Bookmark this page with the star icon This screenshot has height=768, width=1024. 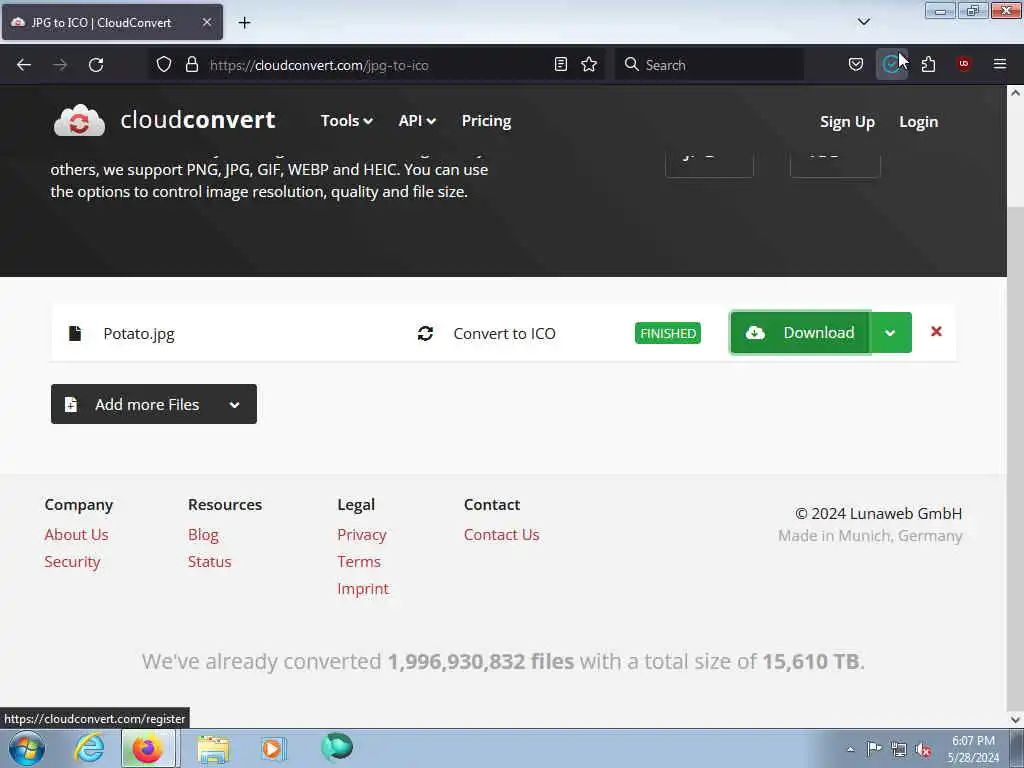(589, 64)
